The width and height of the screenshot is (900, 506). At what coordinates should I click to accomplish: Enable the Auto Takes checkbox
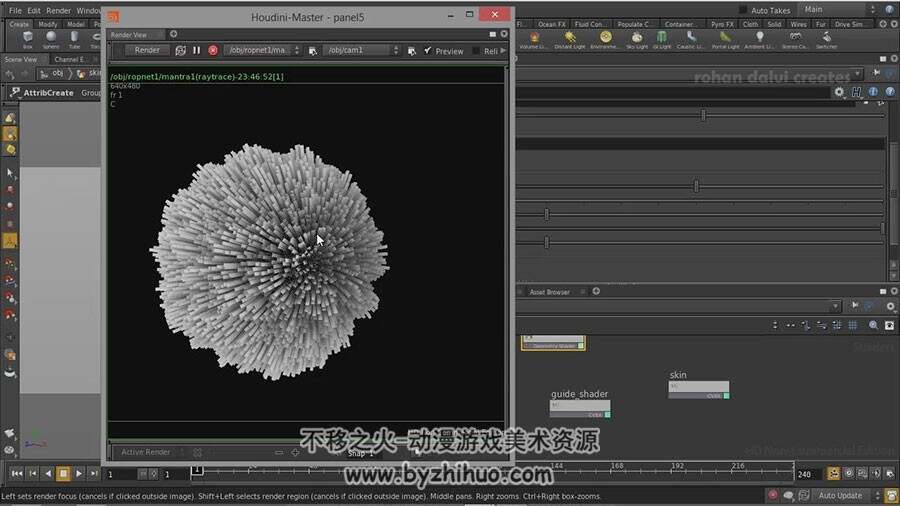[x=743, y=10]
